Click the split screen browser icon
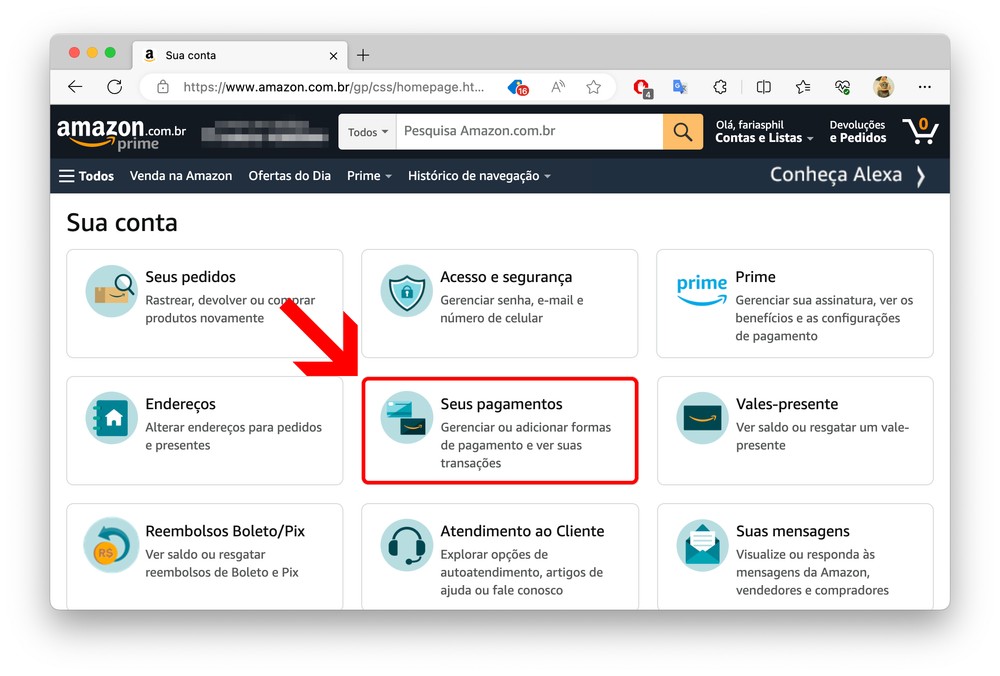The width and height of the screenshot is (1000, 676). [763, 87]
